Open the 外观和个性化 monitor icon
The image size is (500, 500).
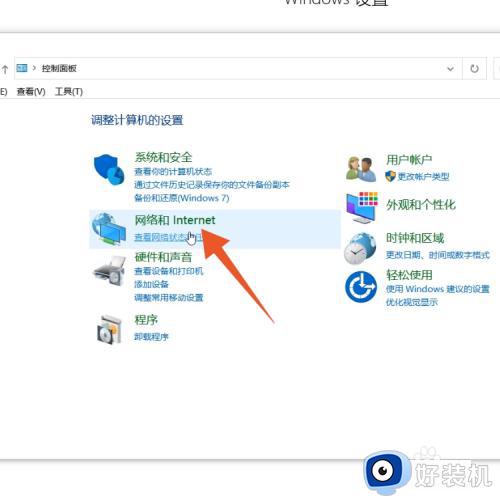coord(362,208)
